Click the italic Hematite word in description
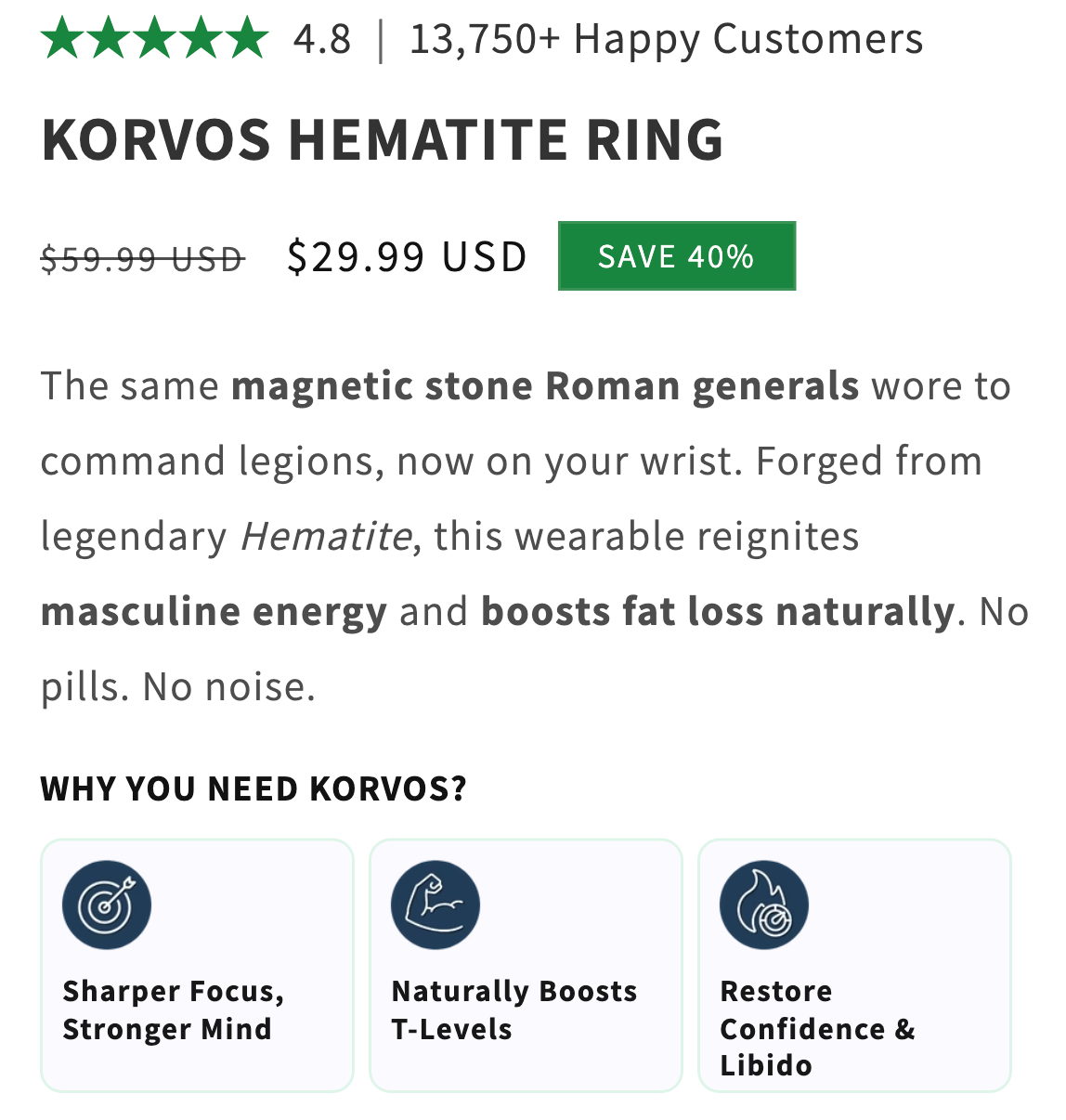The width and height of the screenshot is (1066, 1120). point(326,537)
